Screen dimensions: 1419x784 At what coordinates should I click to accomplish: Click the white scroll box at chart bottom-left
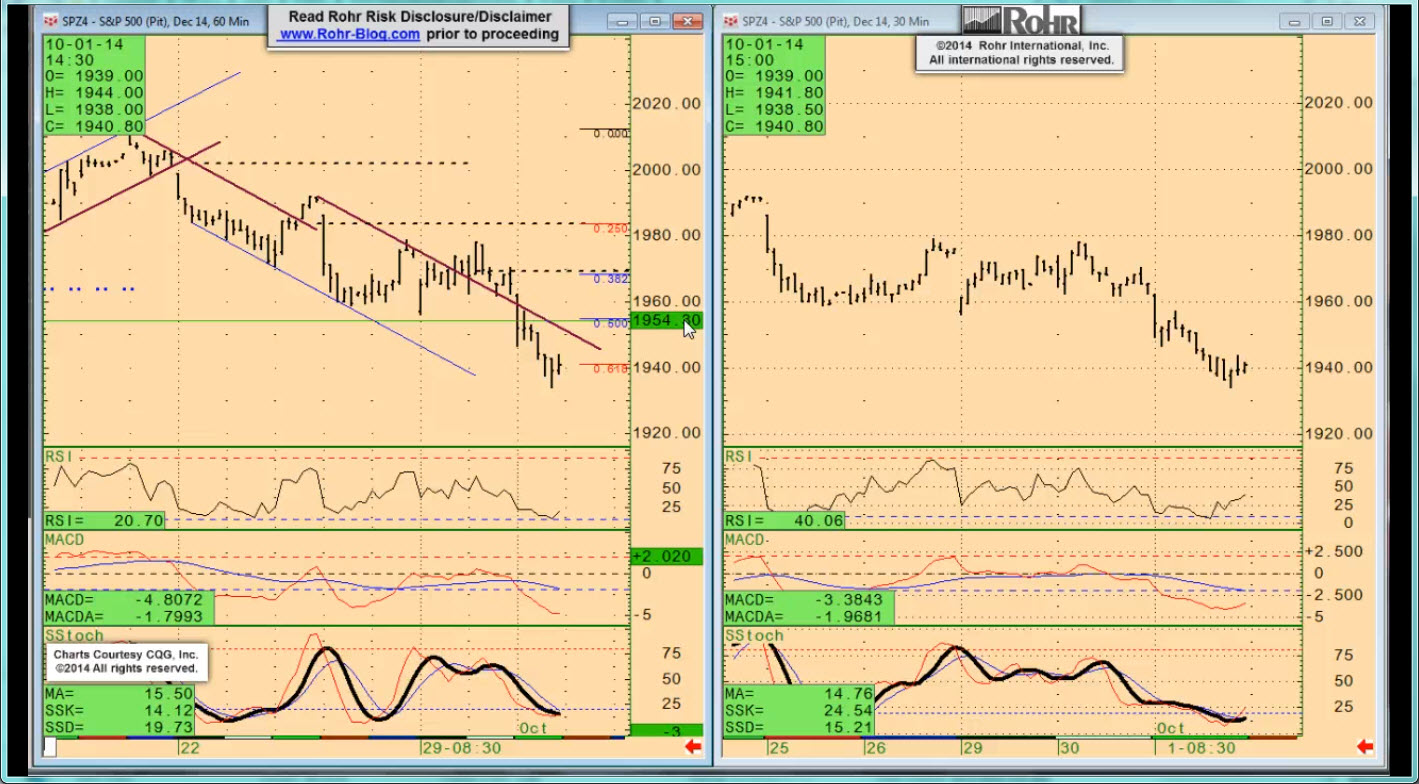tap(50, 746)
